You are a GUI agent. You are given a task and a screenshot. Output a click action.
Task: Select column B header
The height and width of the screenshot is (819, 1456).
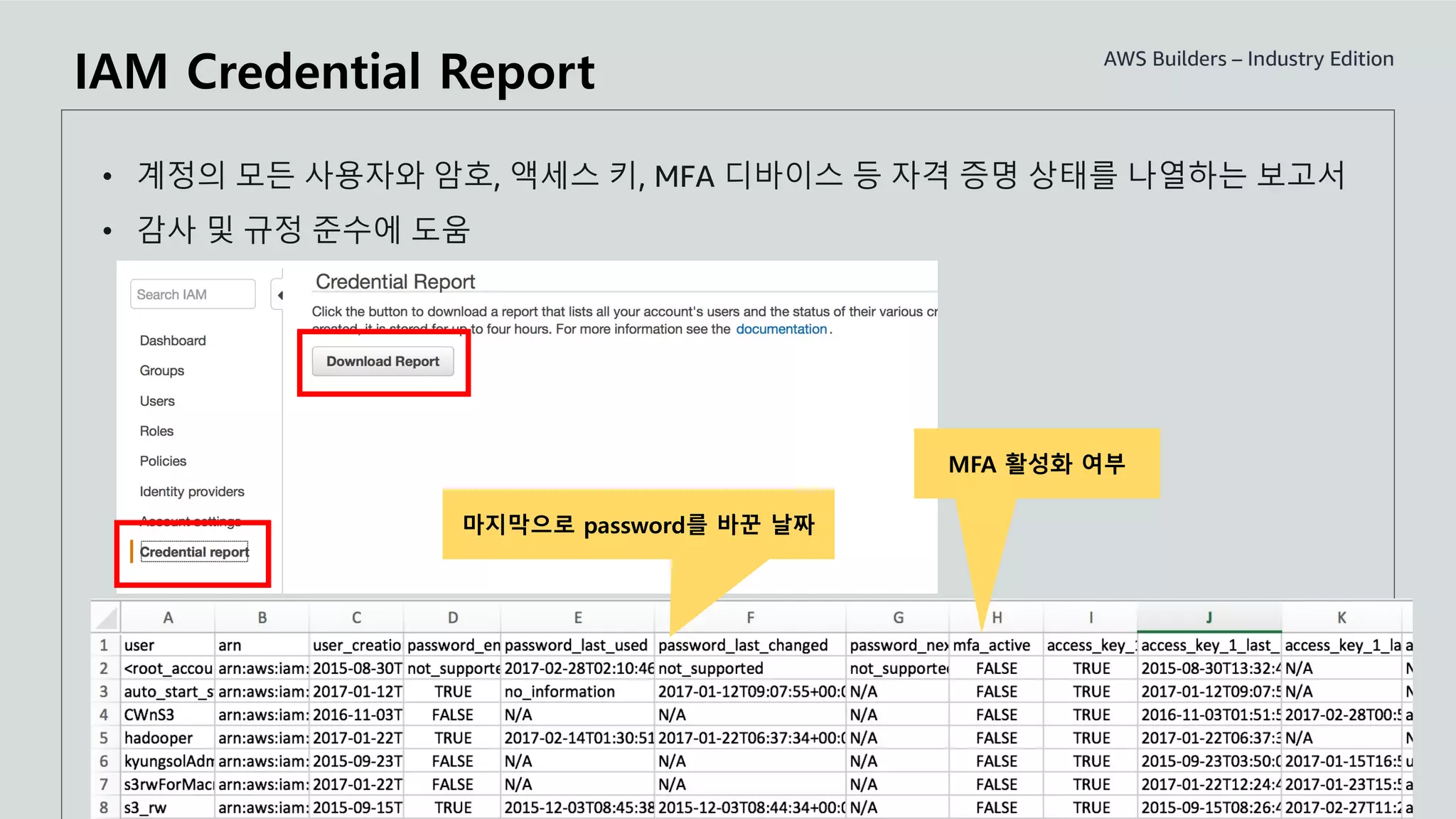pos(262,618)
